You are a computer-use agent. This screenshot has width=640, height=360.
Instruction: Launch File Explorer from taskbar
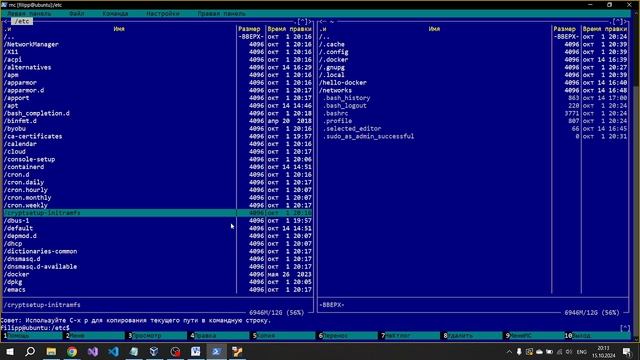tap(51, 351)
